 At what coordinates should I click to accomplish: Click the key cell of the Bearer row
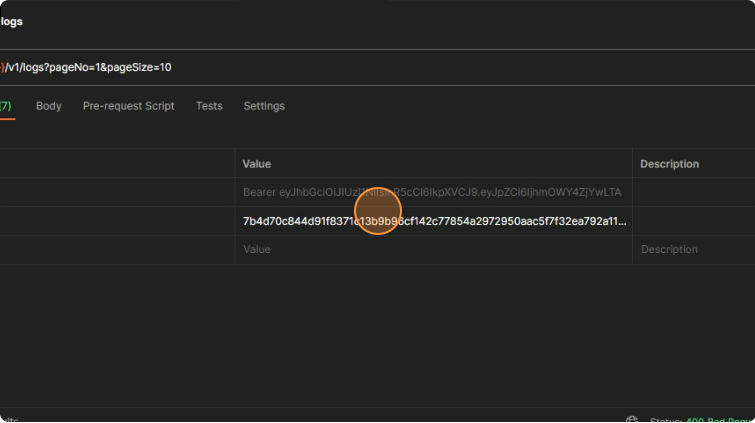[x=115, y=192]
